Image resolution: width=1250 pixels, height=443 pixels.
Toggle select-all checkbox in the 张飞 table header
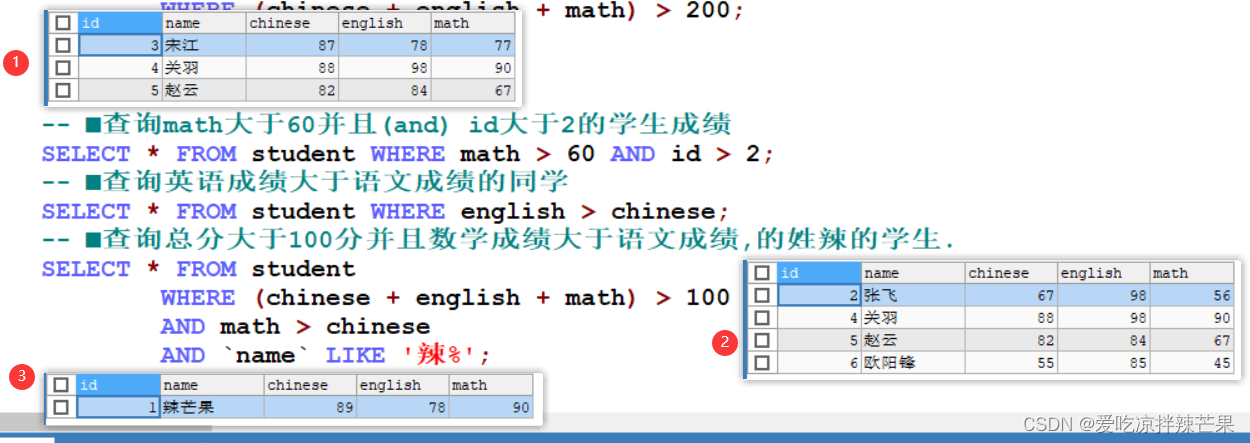(762, 272)
